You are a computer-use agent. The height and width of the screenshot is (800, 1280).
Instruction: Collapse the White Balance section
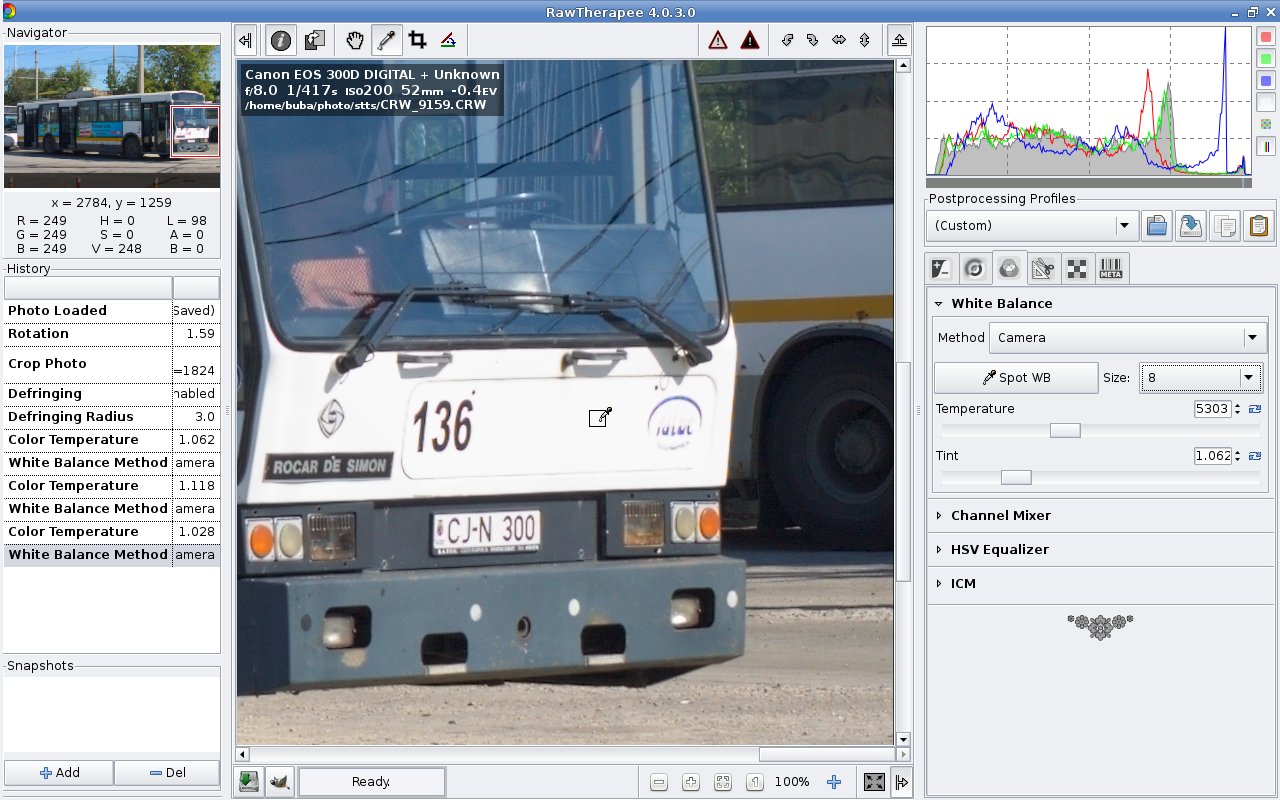pyautogui.click(x=939, y=303)
